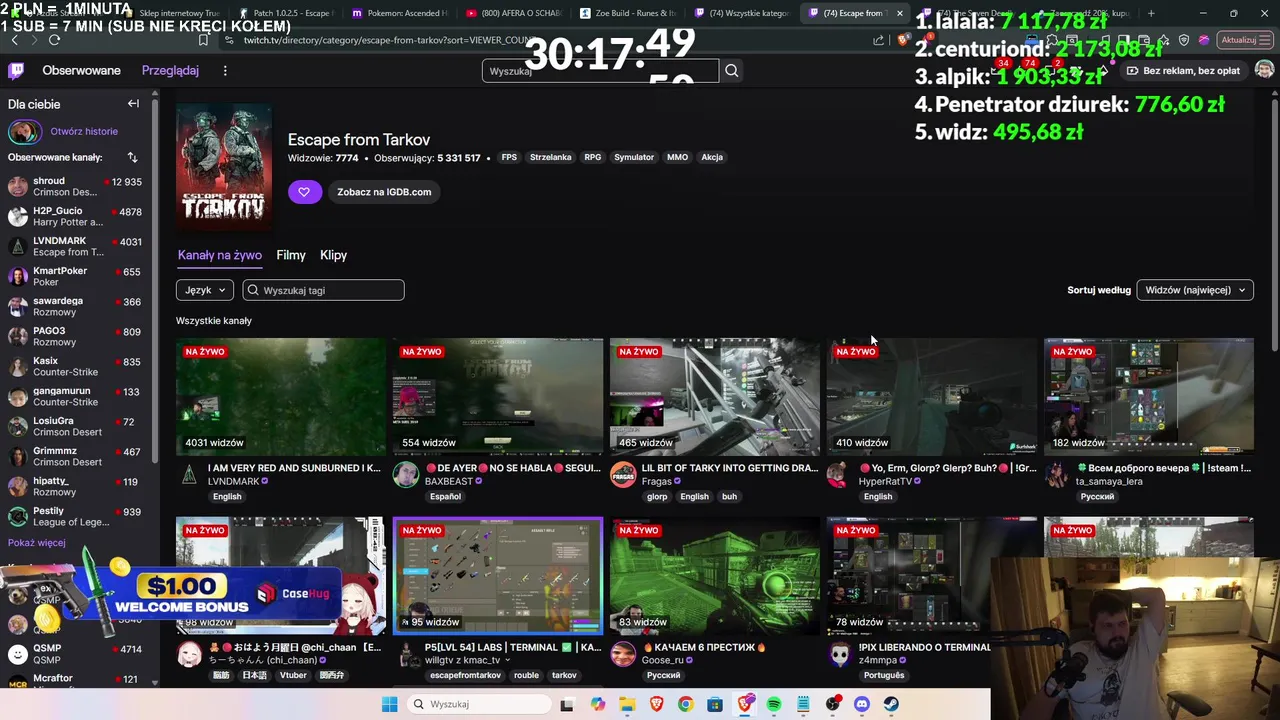The width and height of the screenshot is (1280, 720).
Task: Click the Zobacz na IGDB.com button
Action: coord(384,192)
